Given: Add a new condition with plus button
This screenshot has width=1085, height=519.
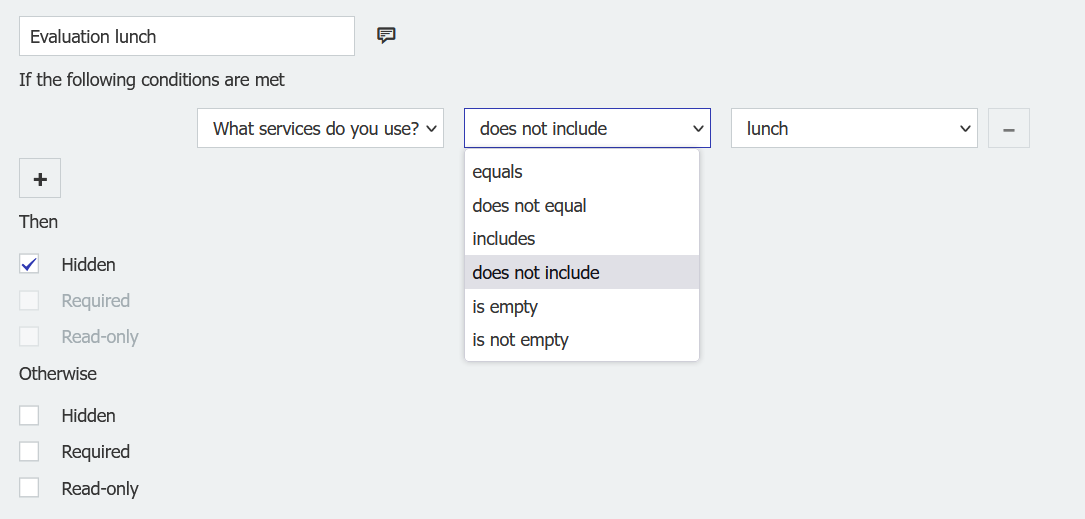Looking at the screenshot, I should [40, 179].
